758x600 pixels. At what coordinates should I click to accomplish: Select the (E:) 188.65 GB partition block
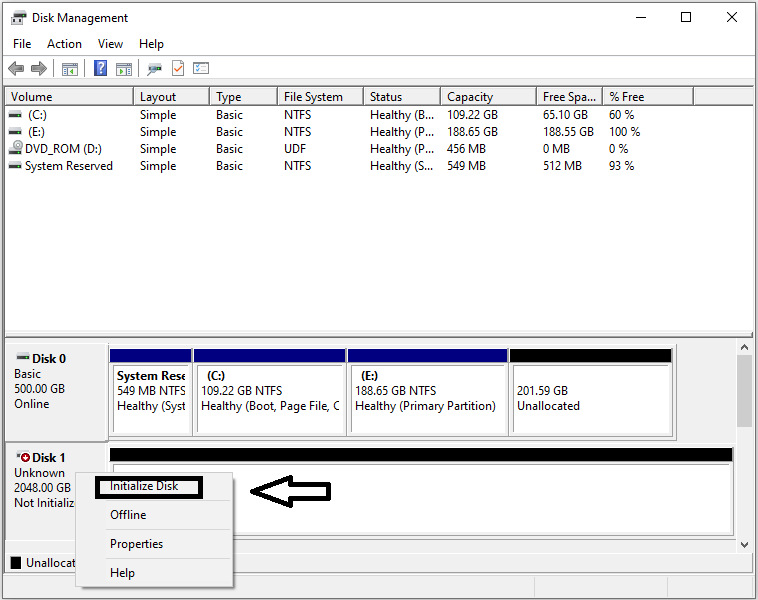point(427,393)
